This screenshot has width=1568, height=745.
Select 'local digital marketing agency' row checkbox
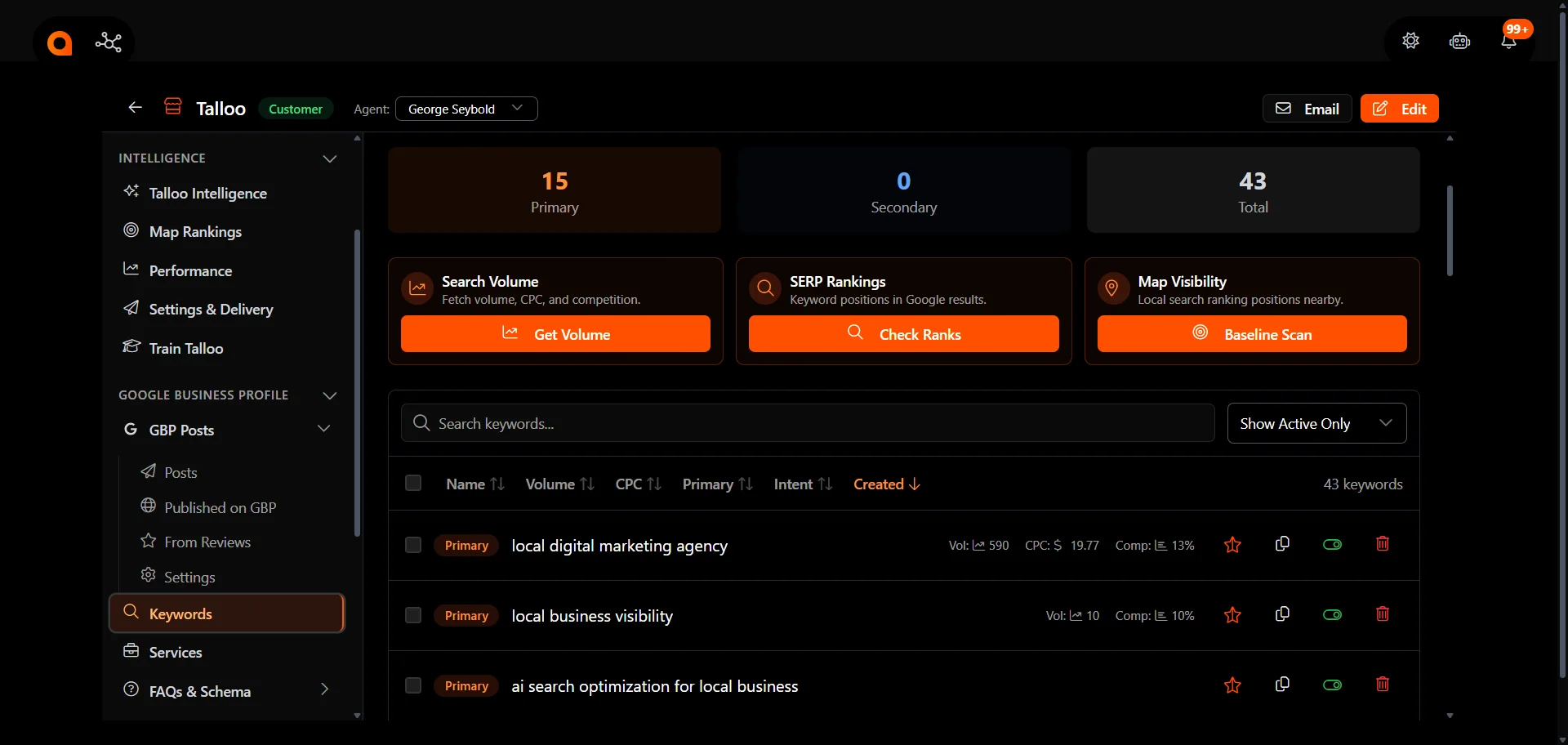[413, 545]
